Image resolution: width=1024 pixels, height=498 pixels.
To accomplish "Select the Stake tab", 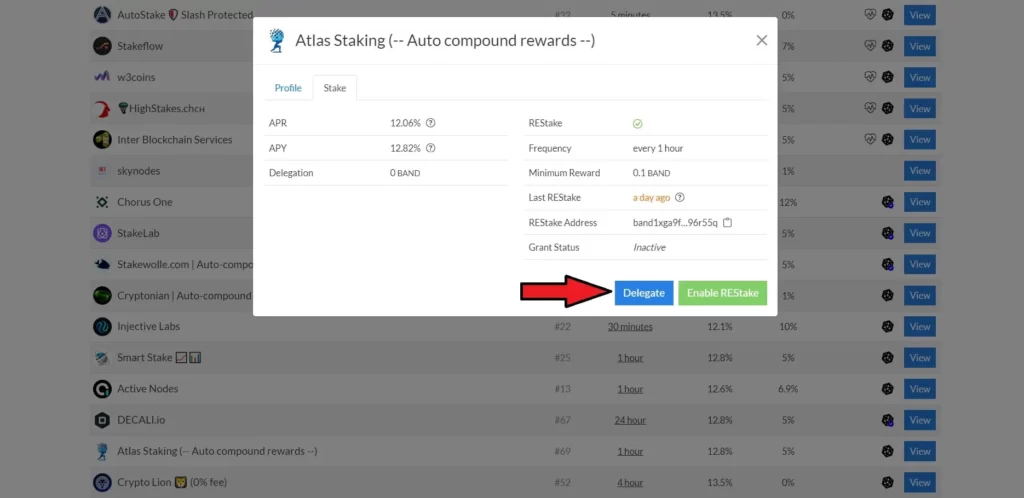I will [335, 88].
